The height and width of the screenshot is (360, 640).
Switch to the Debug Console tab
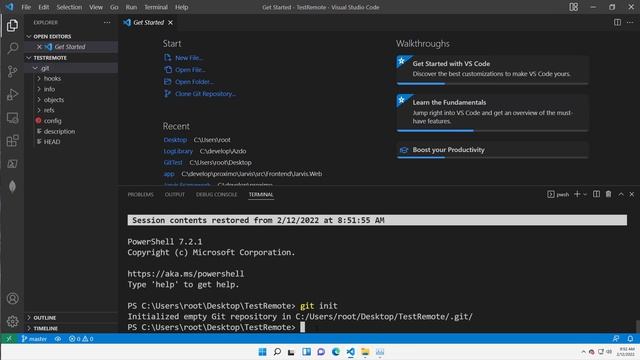pos(216,194)
